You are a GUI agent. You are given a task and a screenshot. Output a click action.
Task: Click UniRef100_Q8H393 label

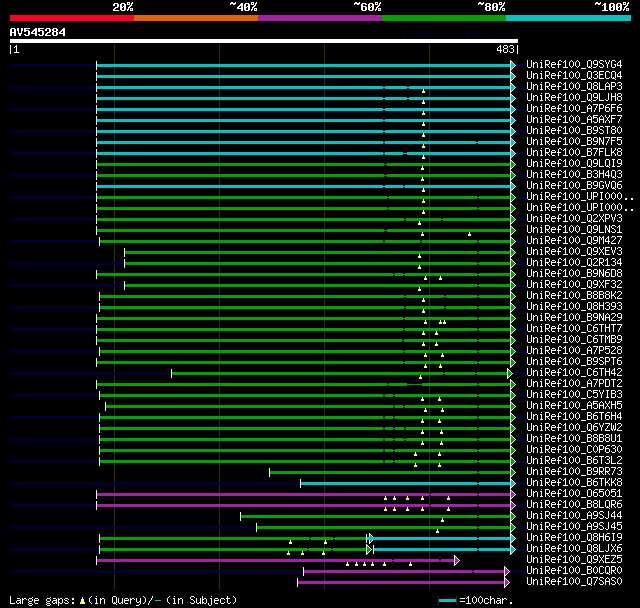[574, 307]
